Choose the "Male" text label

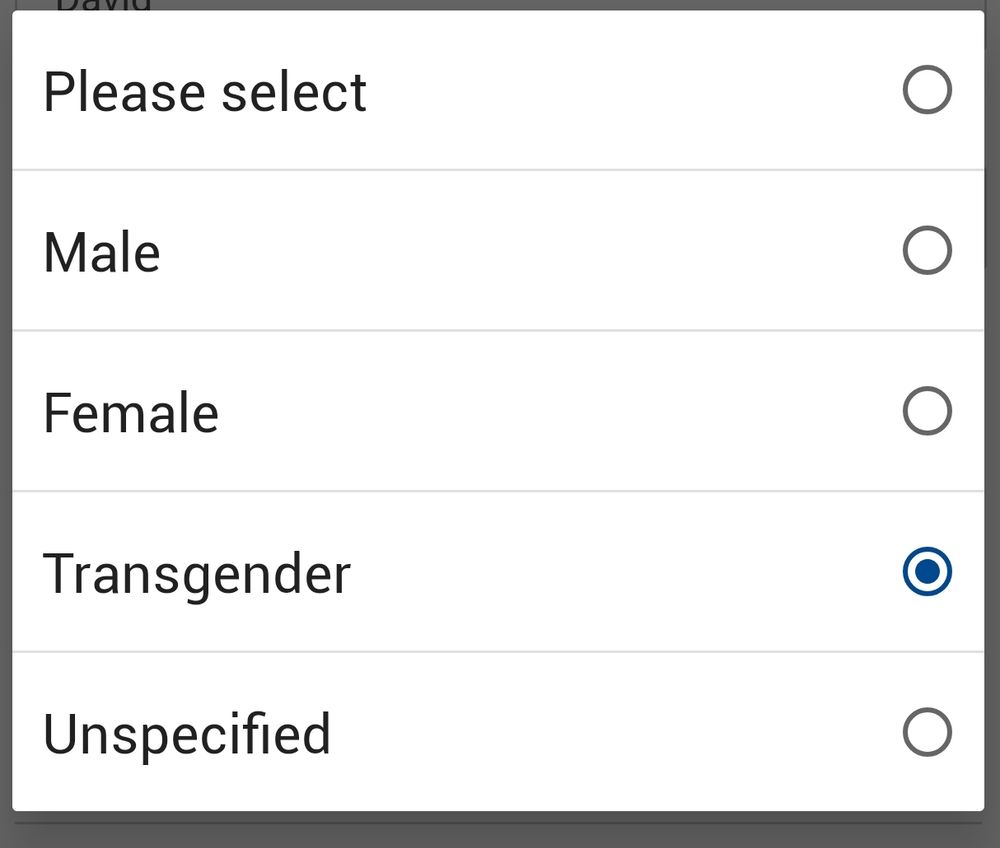(102, 252)
